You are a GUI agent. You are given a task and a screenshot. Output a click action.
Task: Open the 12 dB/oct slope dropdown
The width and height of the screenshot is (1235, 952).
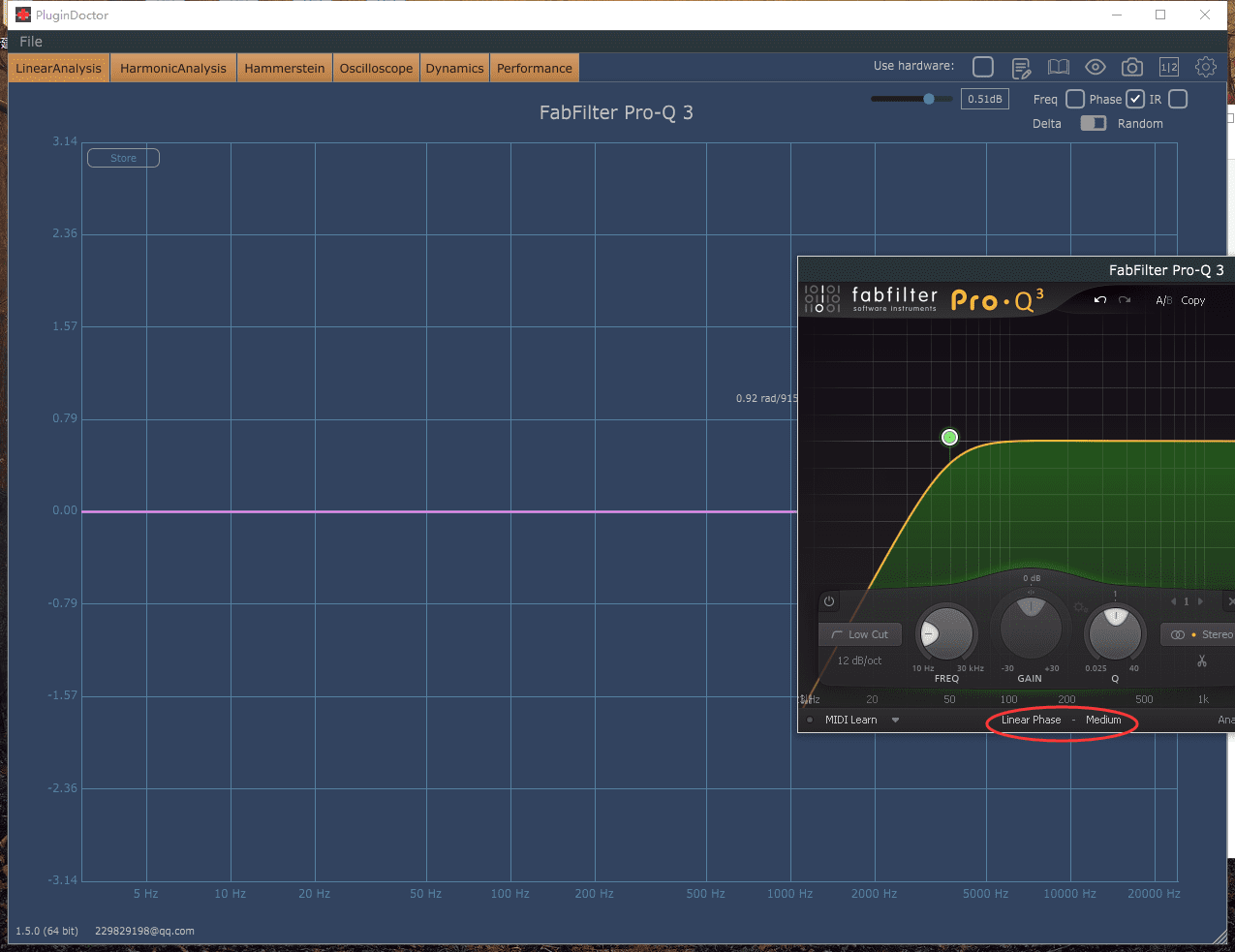[859, 660]
